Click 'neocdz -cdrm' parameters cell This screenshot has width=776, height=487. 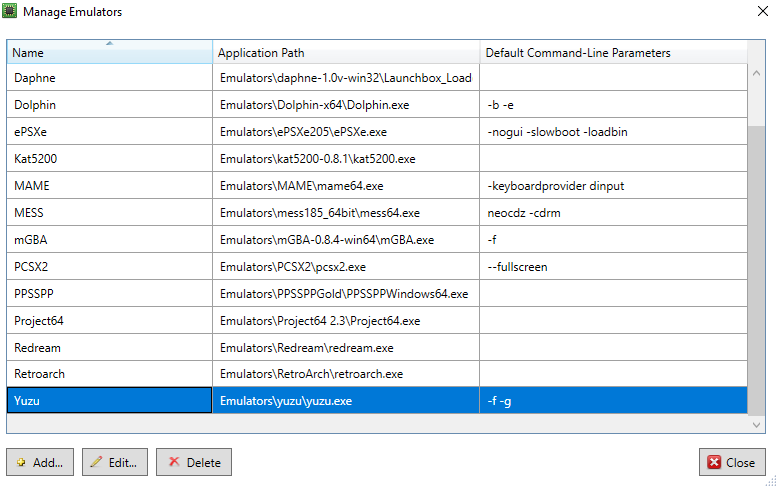(613, 212)
